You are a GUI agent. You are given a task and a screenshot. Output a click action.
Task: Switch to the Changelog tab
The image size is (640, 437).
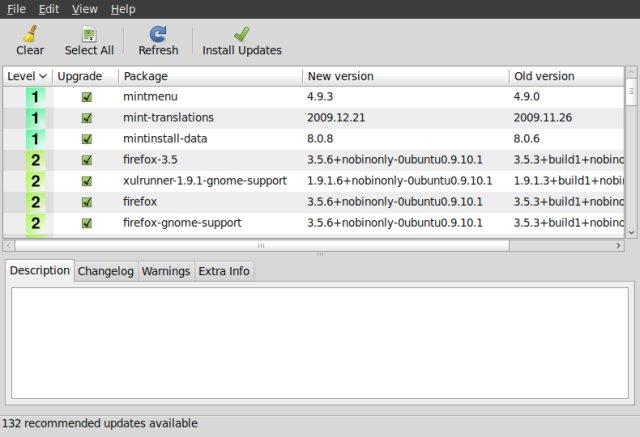105,271
